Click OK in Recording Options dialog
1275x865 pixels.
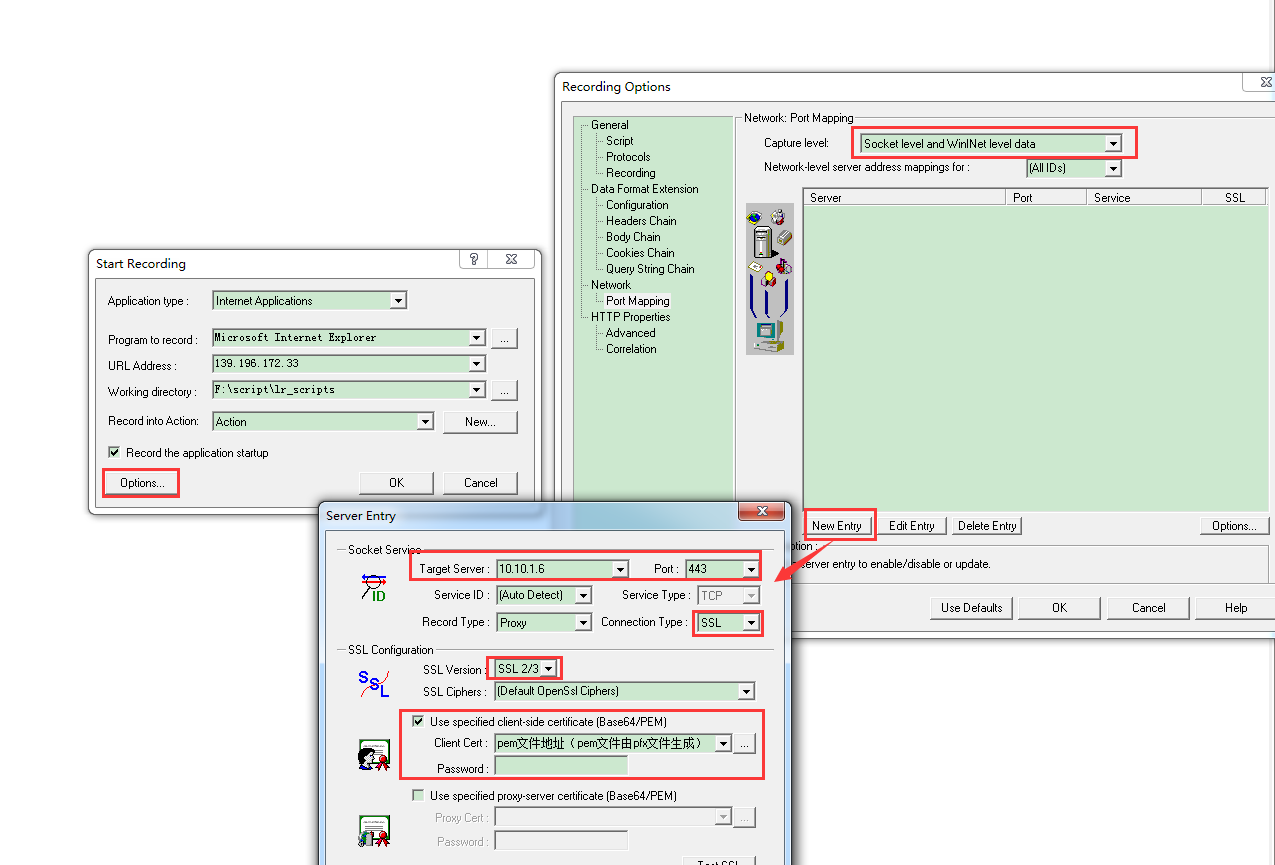pos(1059,608)
